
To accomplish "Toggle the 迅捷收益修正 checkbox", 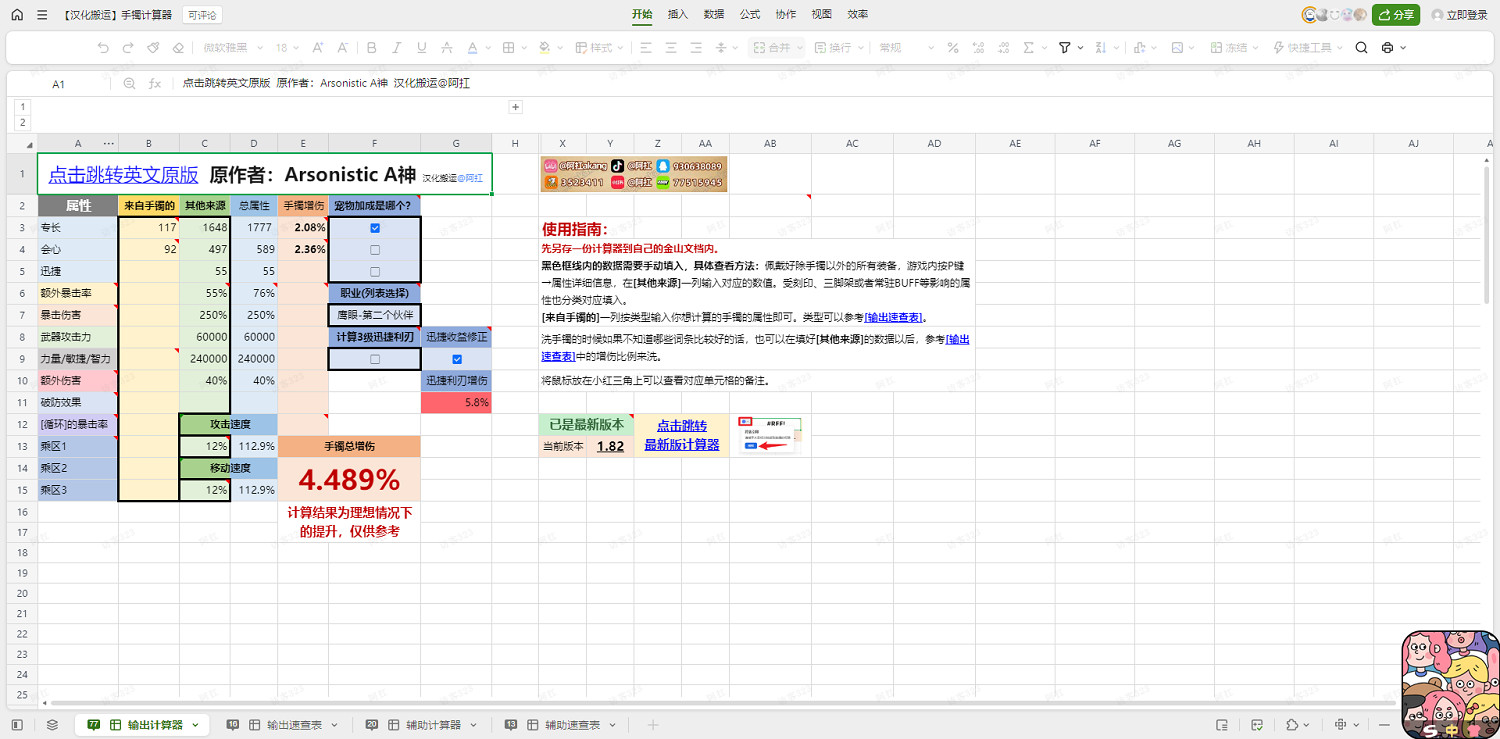I will [456, 359].
